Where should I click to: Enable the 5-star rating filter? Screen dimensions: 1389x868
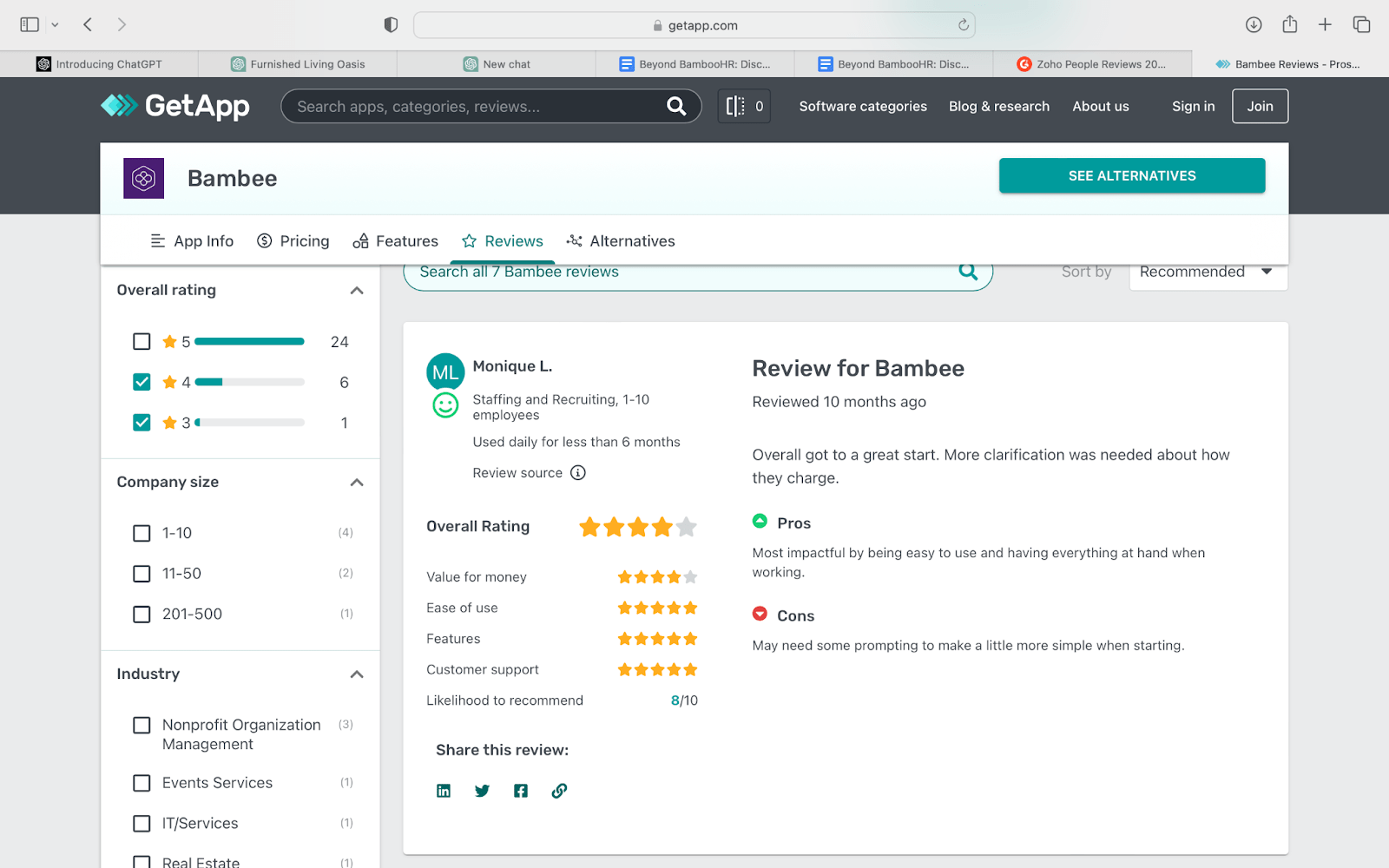pos(142,341)
